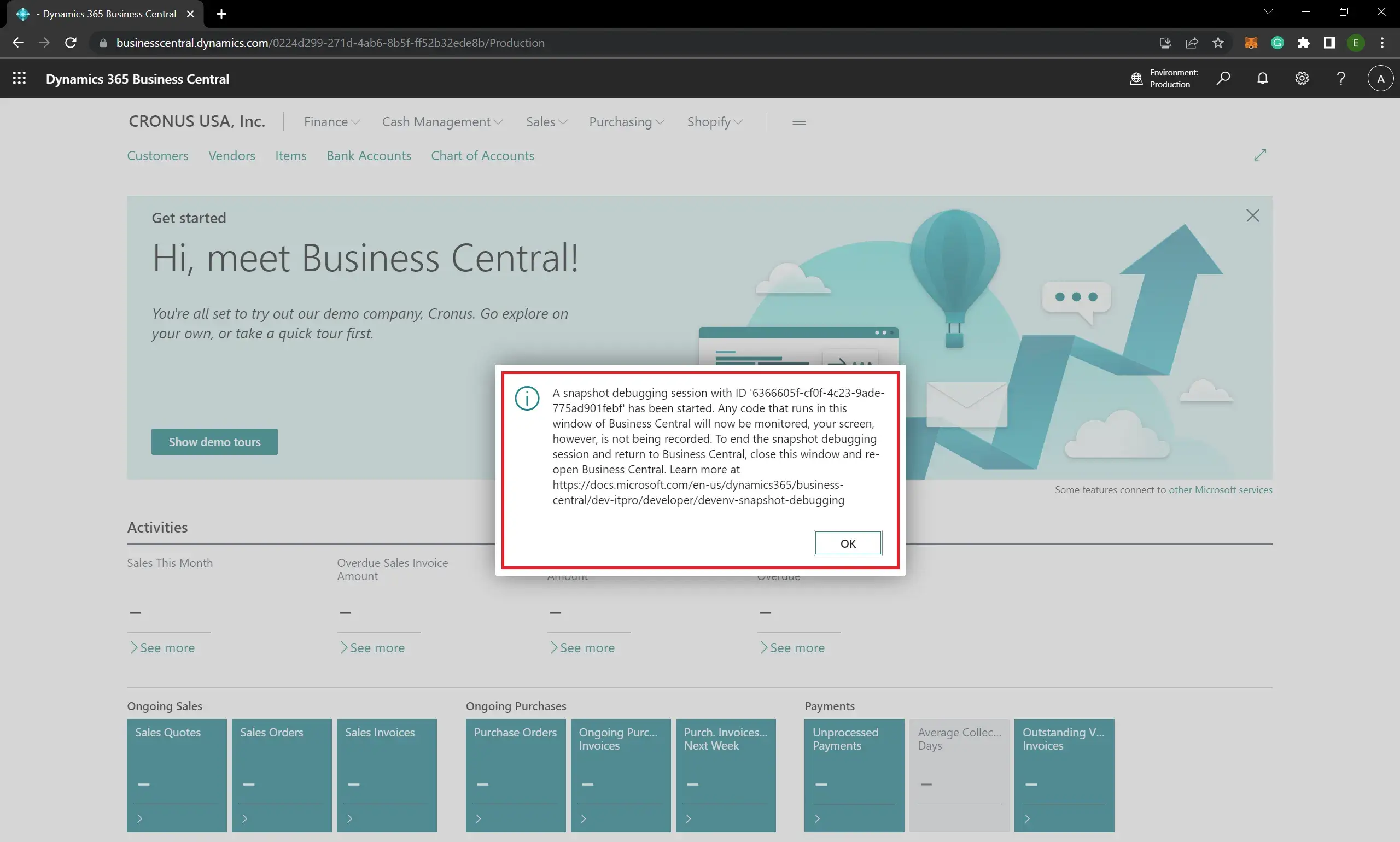This screenshot has height=842, width=1400.
Task: Select the Chart of Accounts link
Action: pyautogui.click(x=483, y=155)
